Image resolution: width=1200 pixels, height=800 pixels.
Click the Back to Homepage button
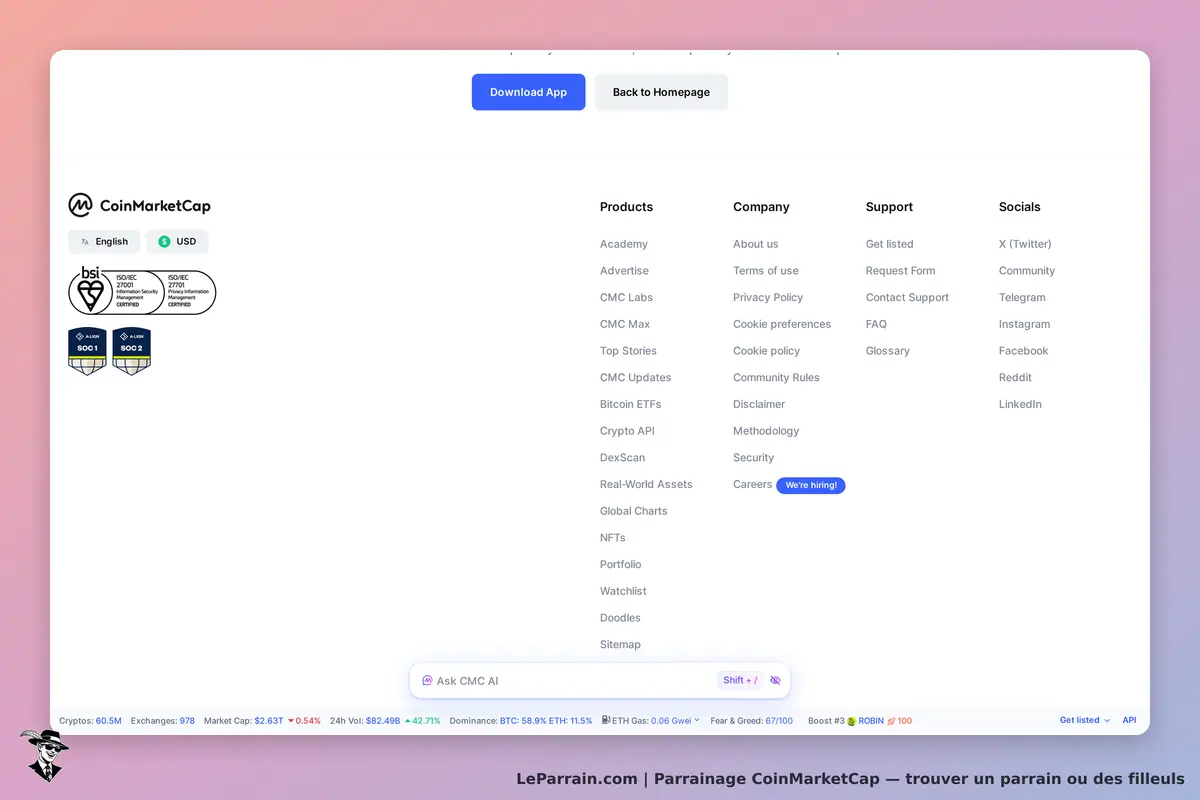(x=661, y=92)
